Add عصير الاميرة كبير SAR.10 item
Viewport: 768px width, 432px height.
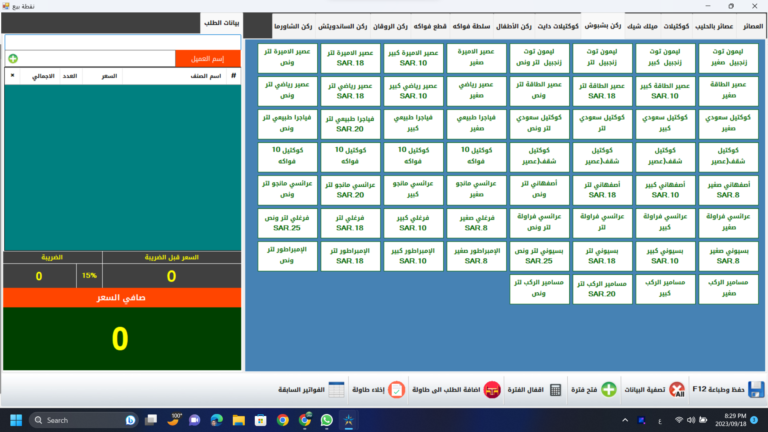(x=414, y=58)
